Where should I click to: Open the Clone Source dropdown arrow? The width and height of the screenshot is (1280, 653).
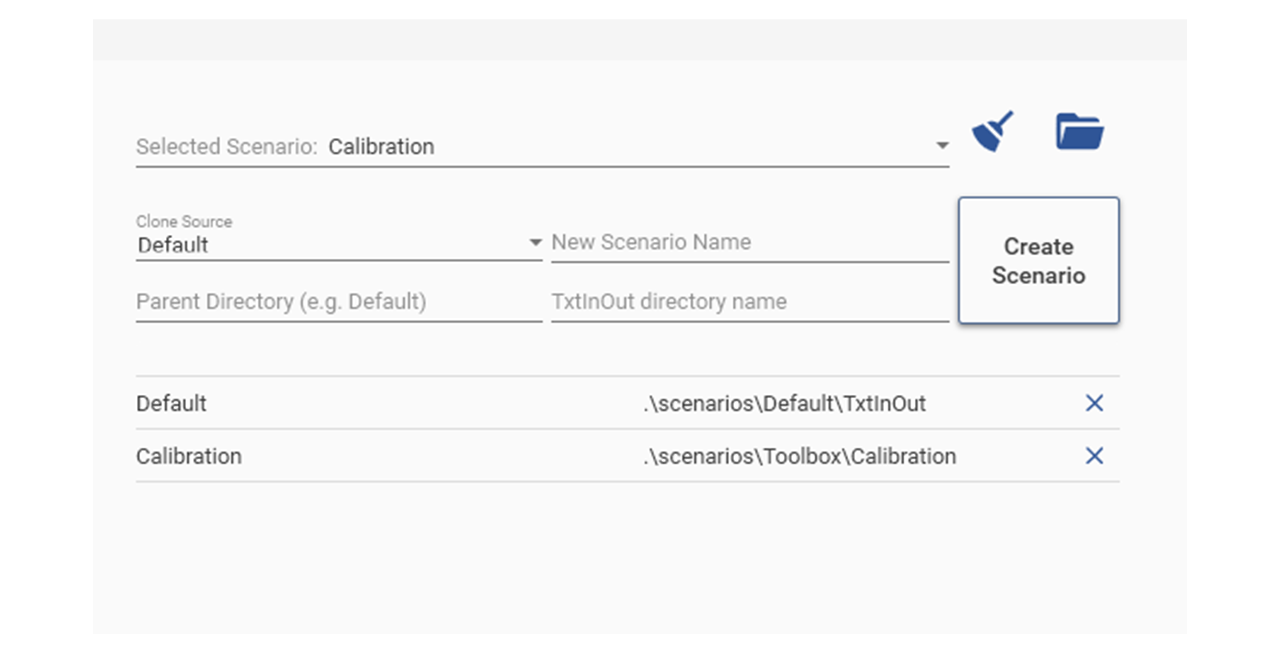pyautogui.click(x=534, y=243)
